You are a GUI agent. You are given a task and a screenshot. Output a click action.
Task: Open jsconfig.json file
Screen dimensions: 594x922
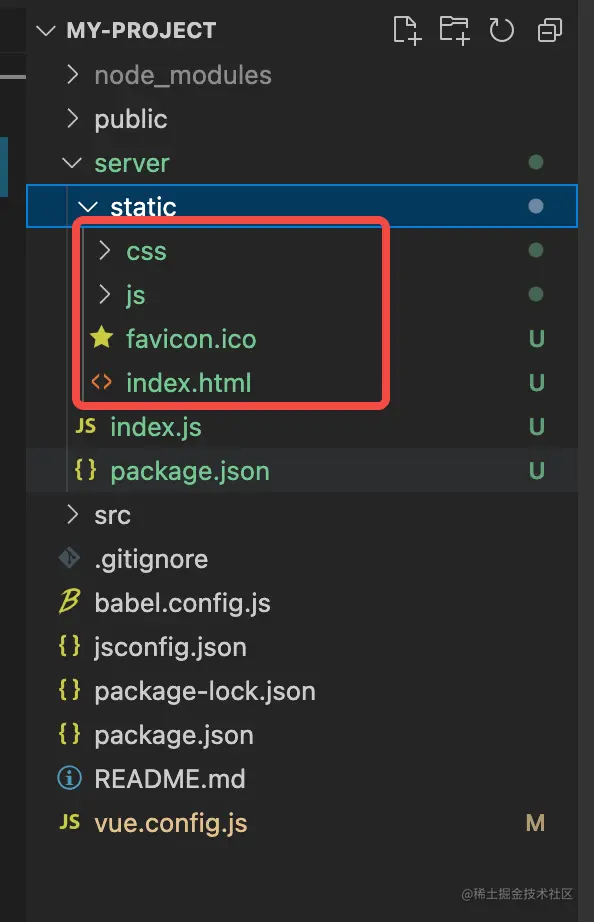pyautogui.click(x=302, y=646)
